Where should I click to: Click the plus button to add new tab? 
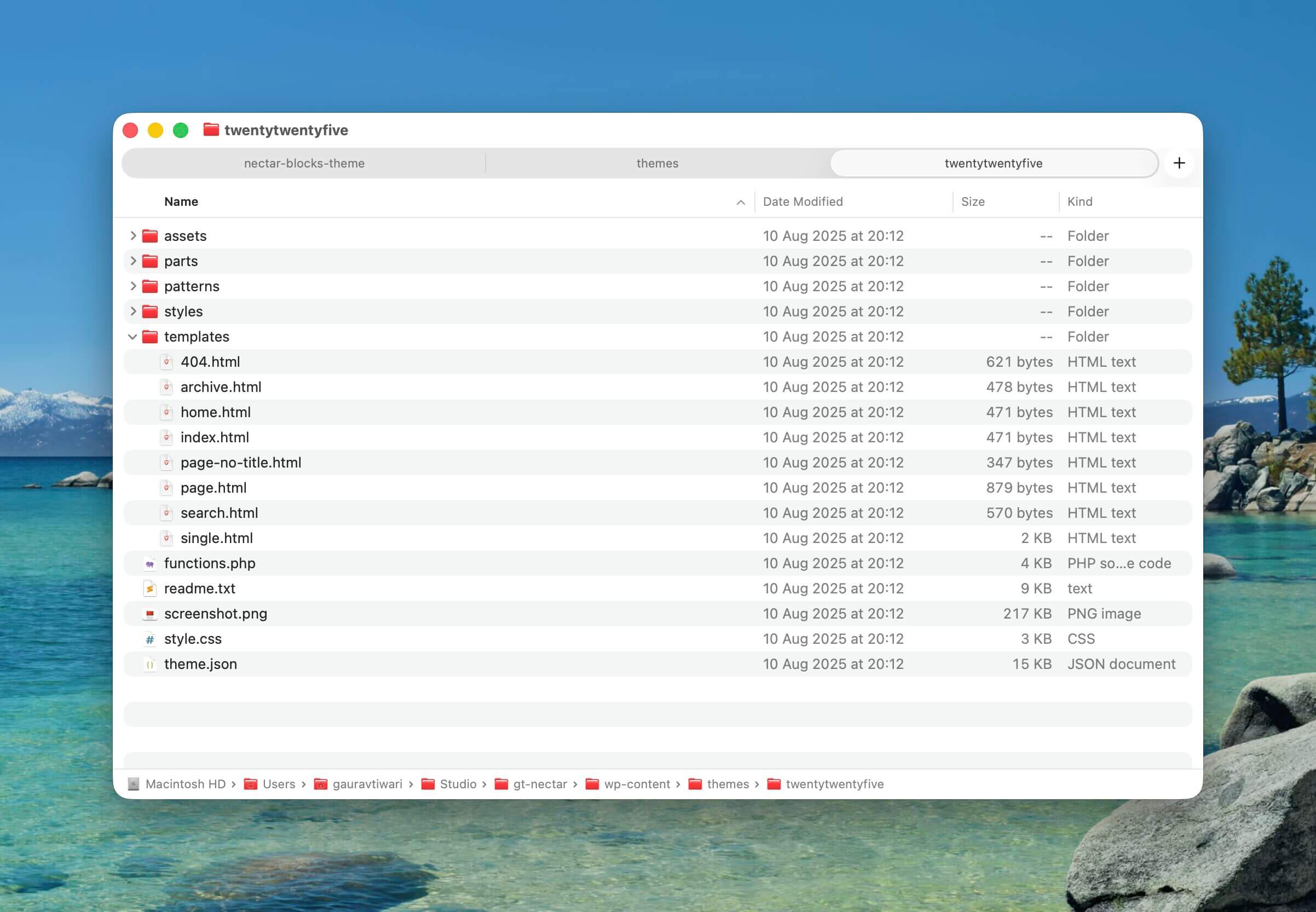click(1179, 164)
